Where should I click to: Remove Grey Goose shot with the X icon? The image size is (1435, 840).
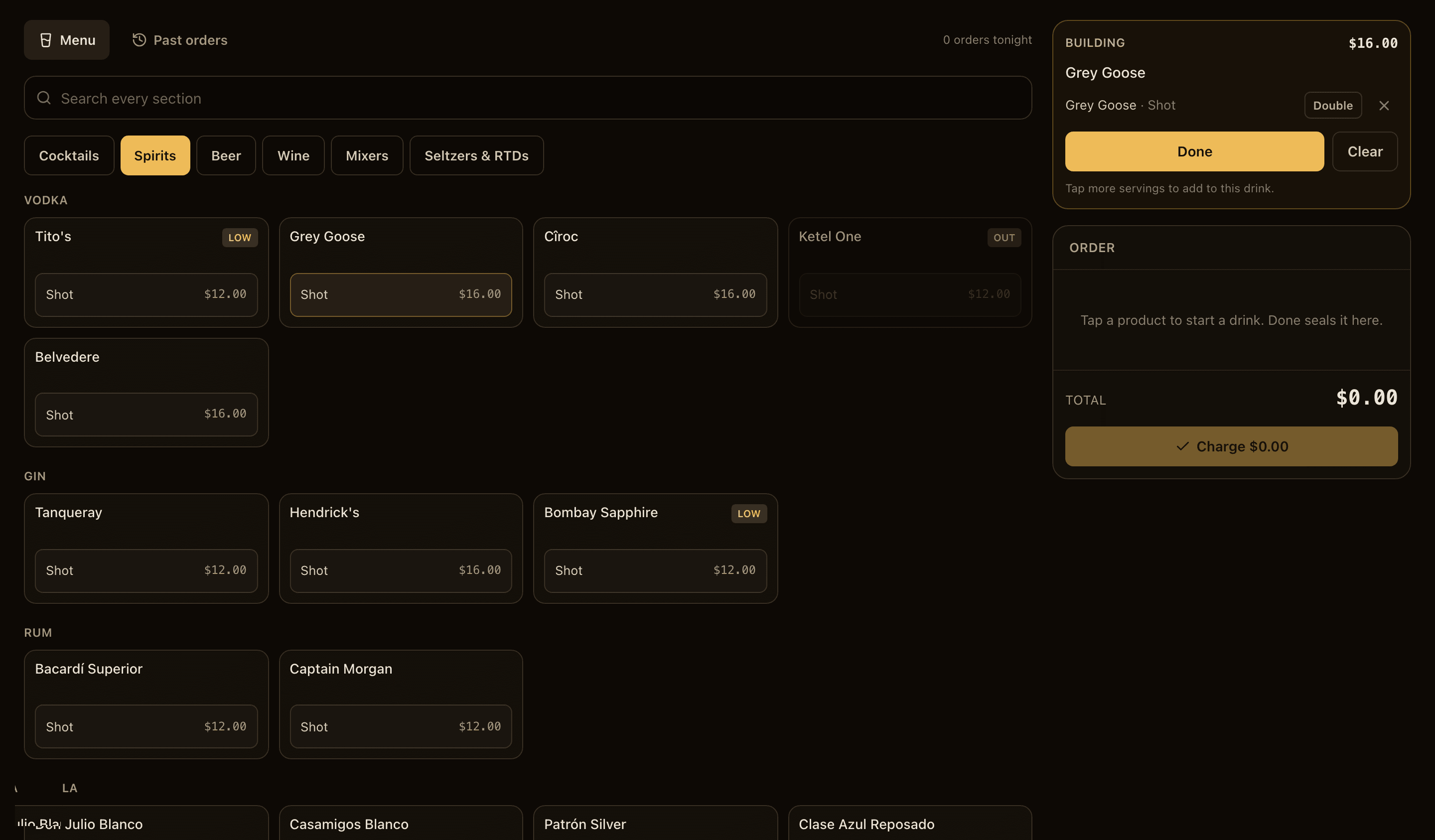[x=1384, y=105]
